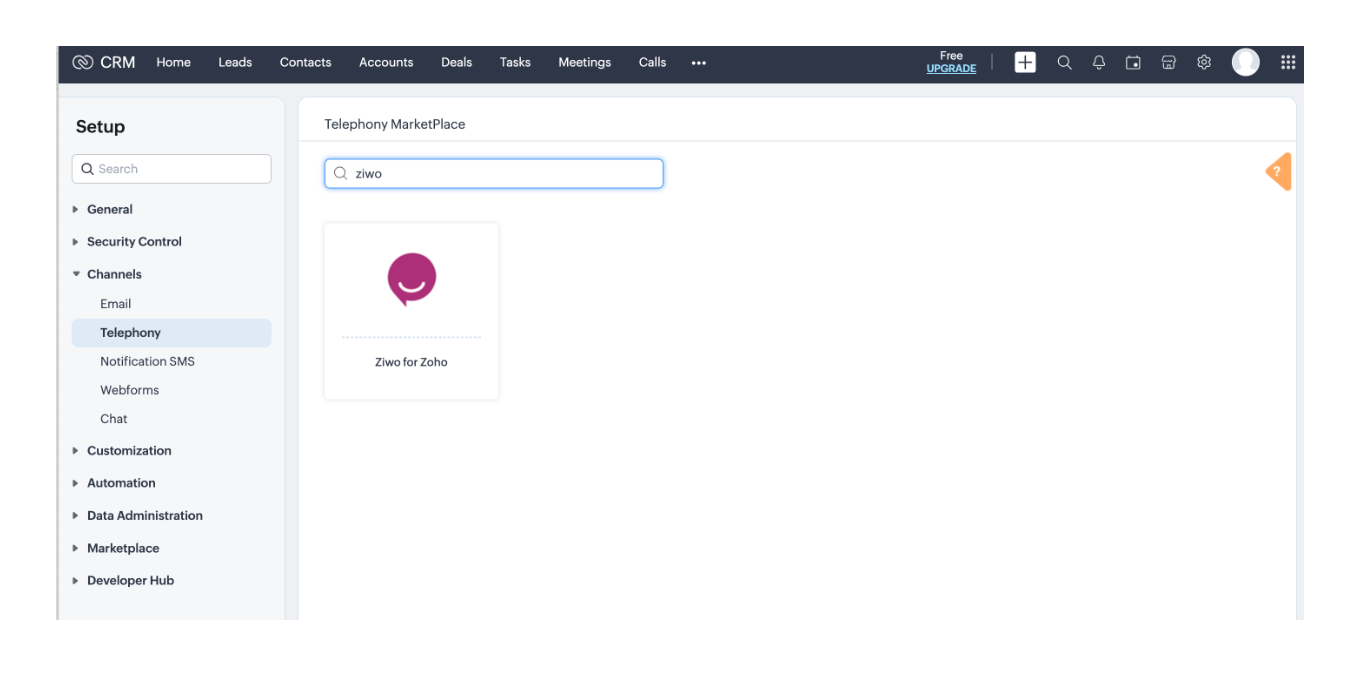Viewport: 1356px width, 674px height.
Task: Open the setup gear icon
Action: click(x=1204, y=62)
